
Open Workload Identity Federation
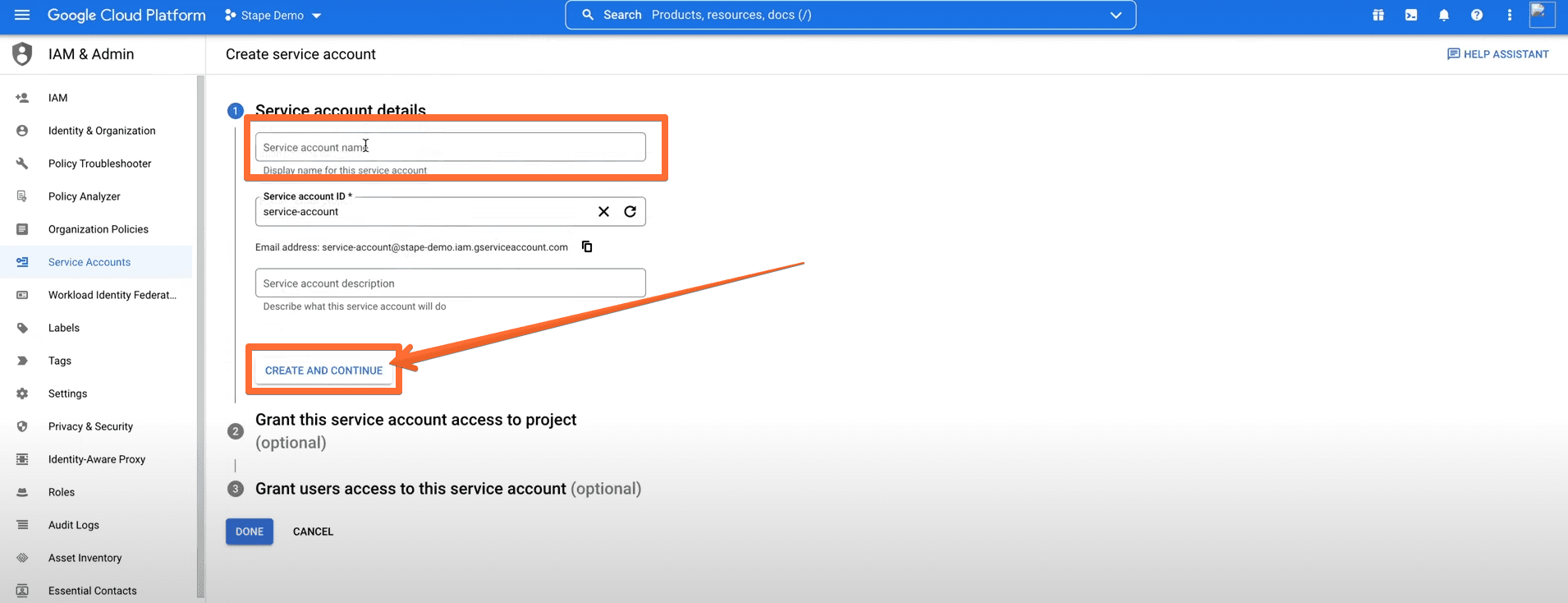[x=112, y=295]
